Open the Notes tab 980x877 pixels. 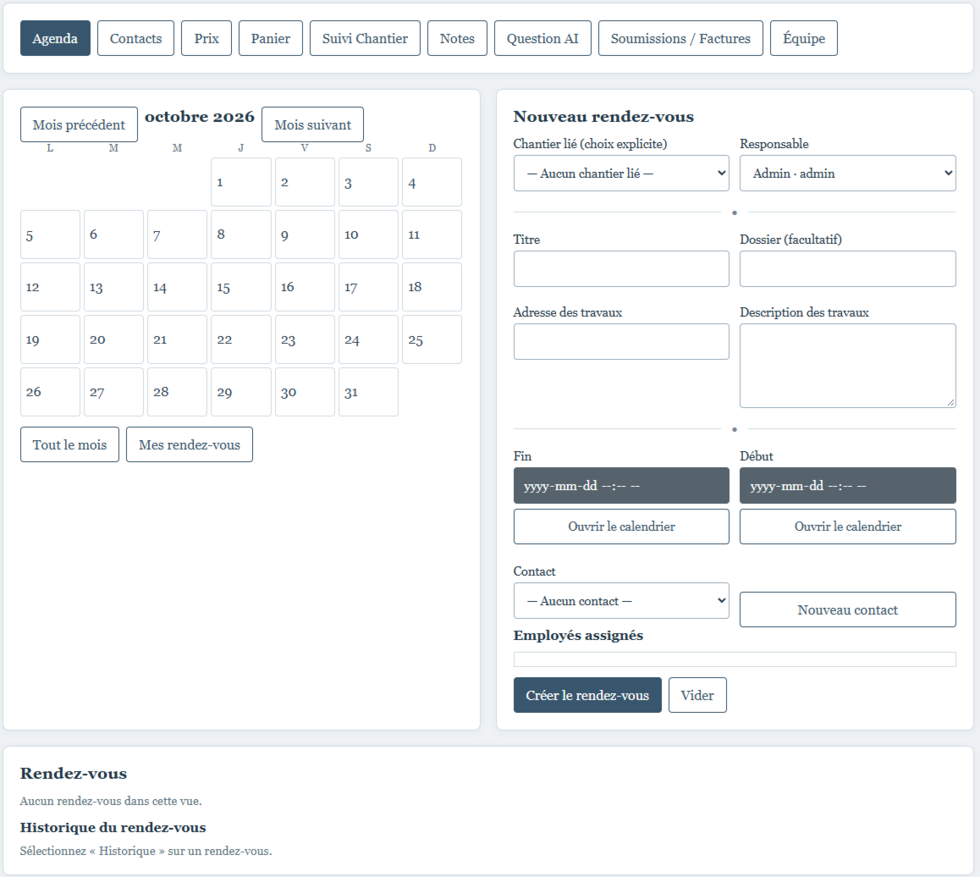tap(457, 38)
